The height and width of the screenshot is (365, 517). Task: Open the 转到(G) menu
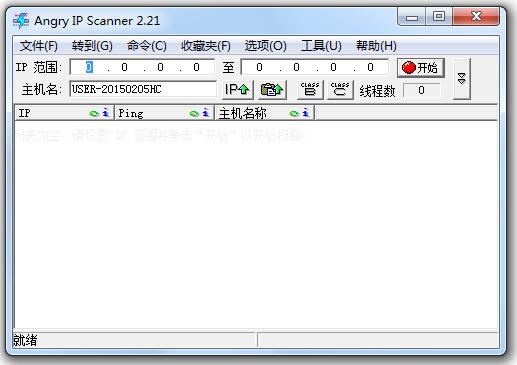point(92,46)
